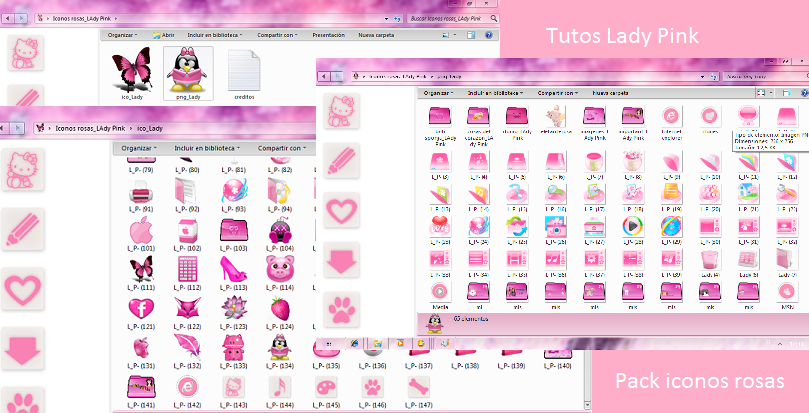Image resolution: width=809 pixels, height=413 pixels.
Task: Open address bar history dropdown in top window
Action: (386, 19)
